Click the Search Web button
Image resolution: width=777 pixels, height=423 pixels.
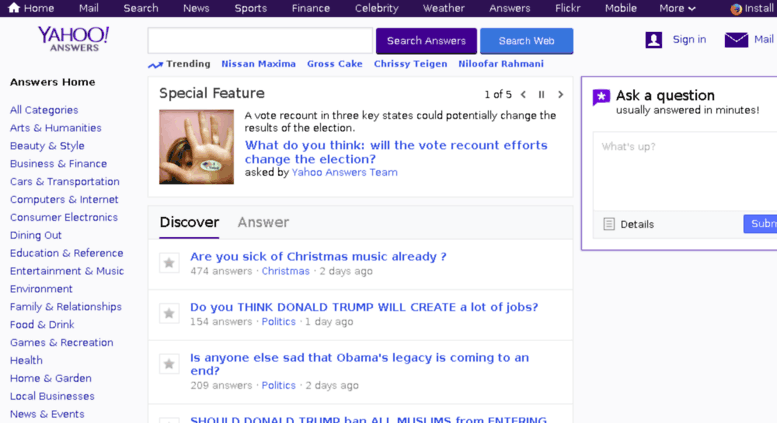click(x=526, y=41)
